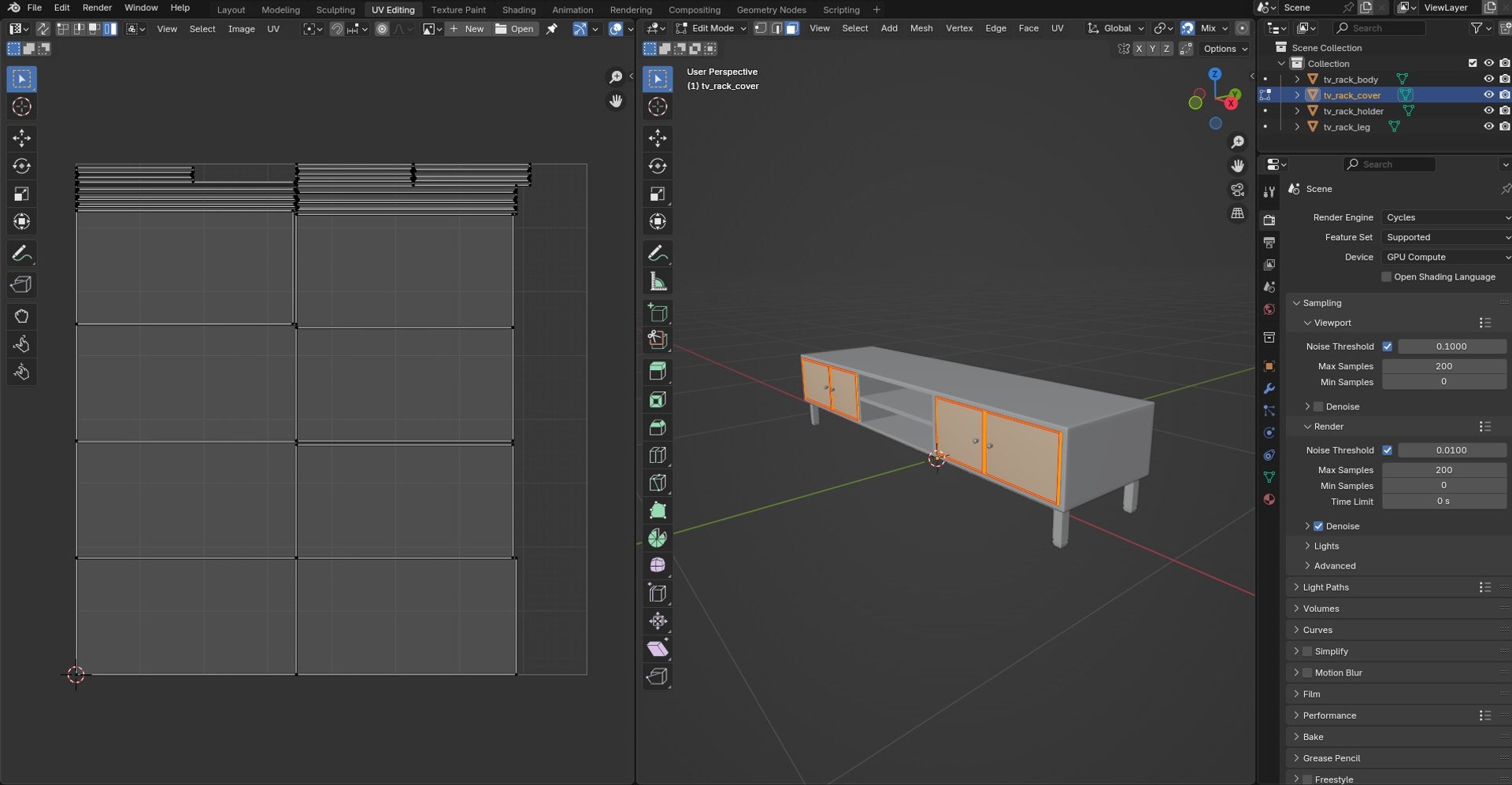The image size is (1512, 785).
Task: Select the Loop Cut tool
Action: 658,455
